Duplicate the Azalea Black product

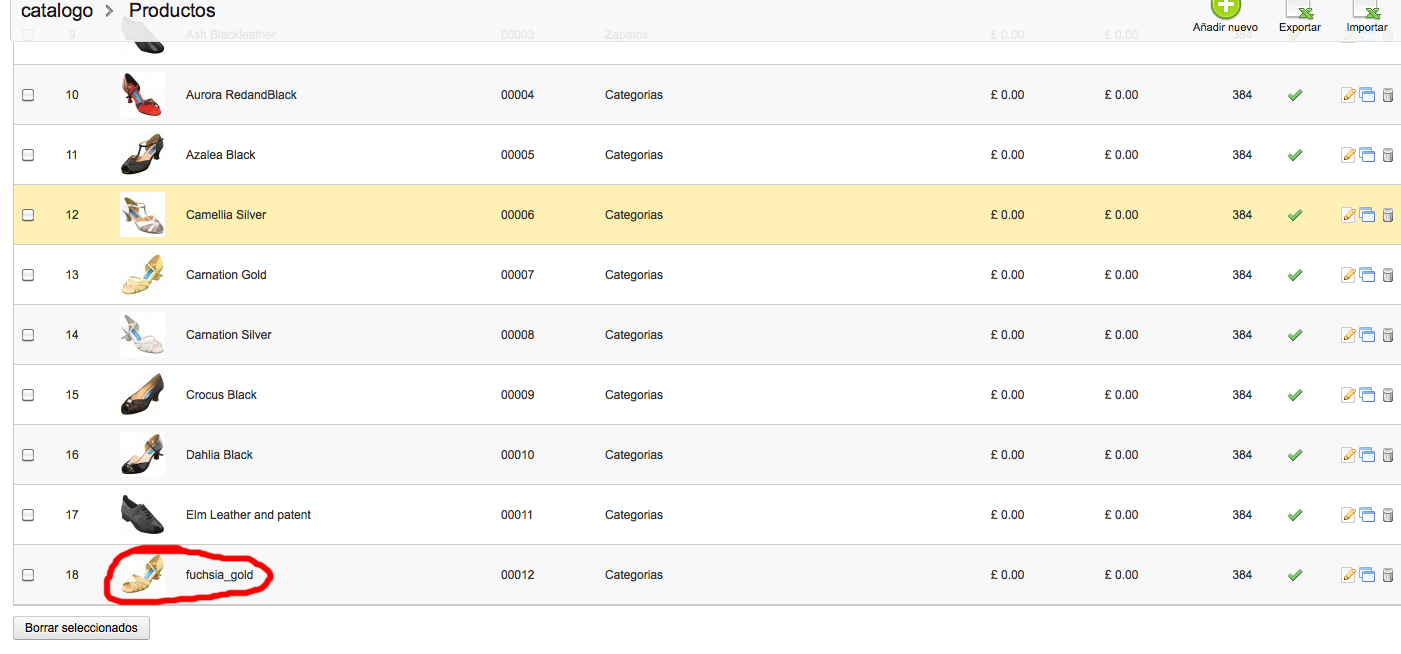(x=1367, y=155)
